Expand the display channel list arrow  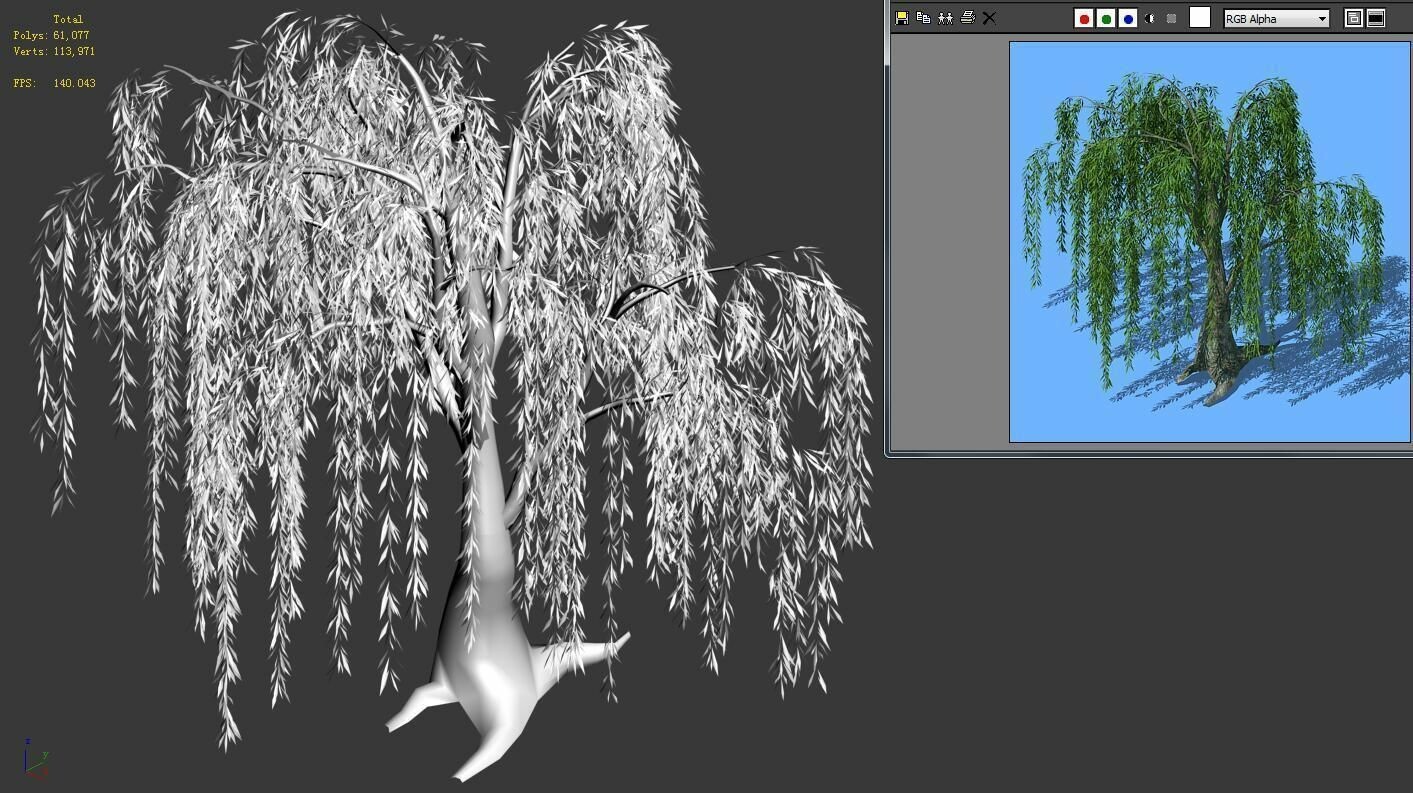[x=1322, y=17]
